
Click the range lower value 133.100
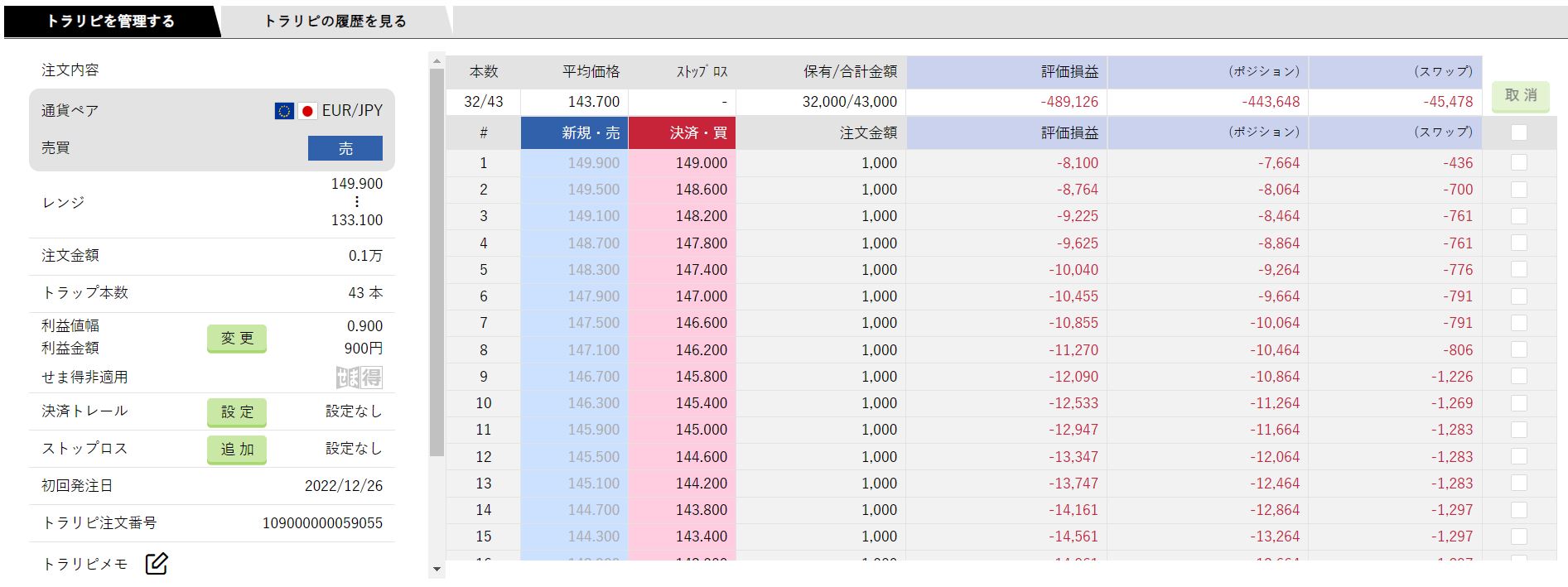[357, 220]
